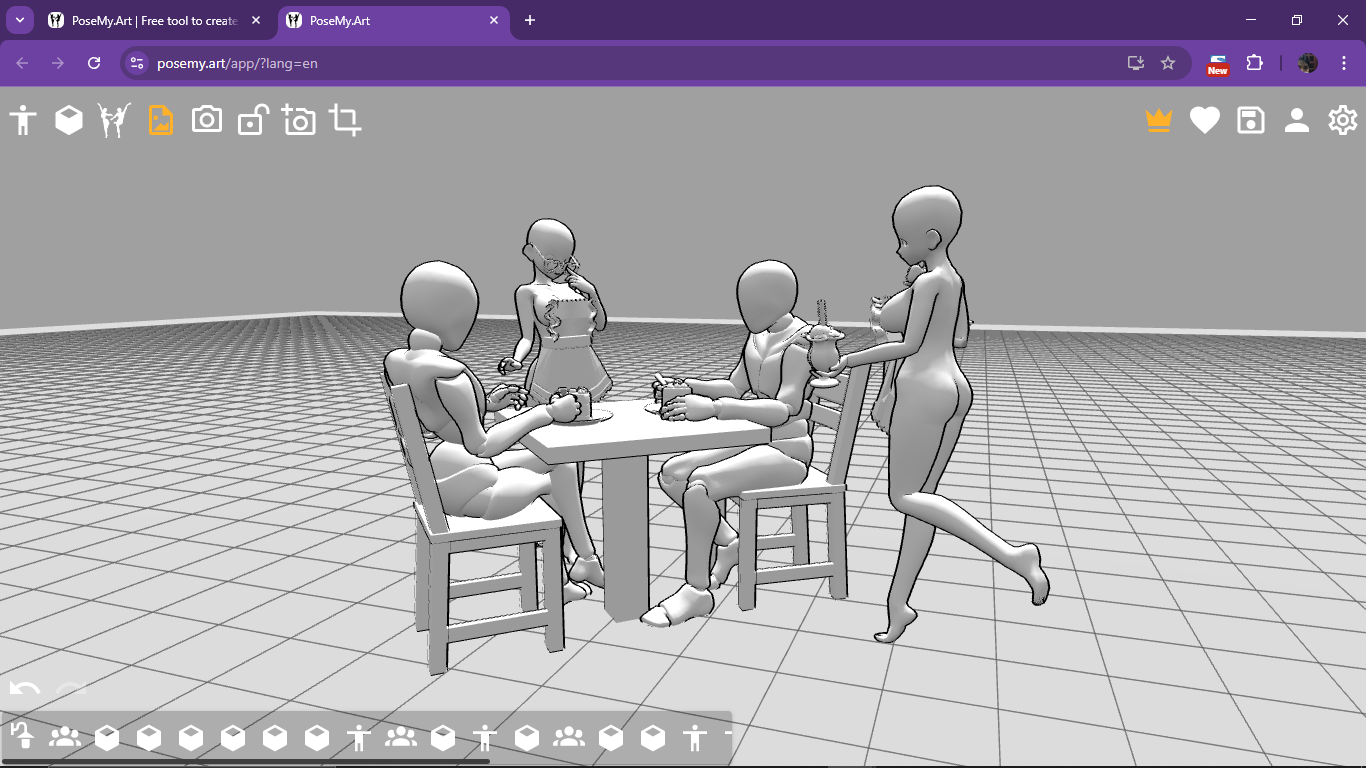The width and height of the screenshot is (1366, 768).
Task: Click the add model figure icon
Action: click(x=23, y=121)
